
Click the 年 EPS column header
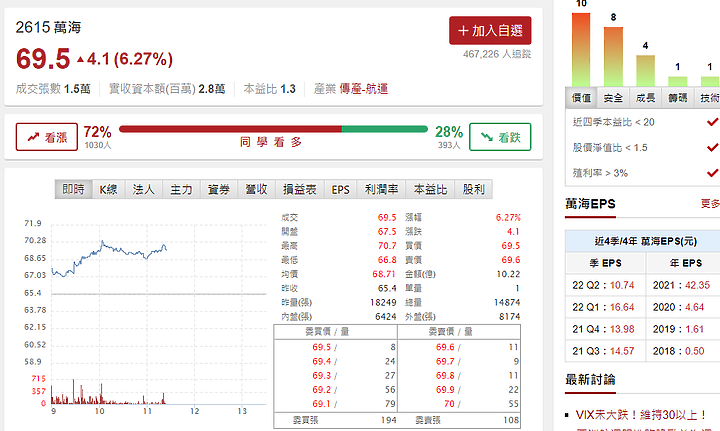pyautogui.click(x=683, y=263)
